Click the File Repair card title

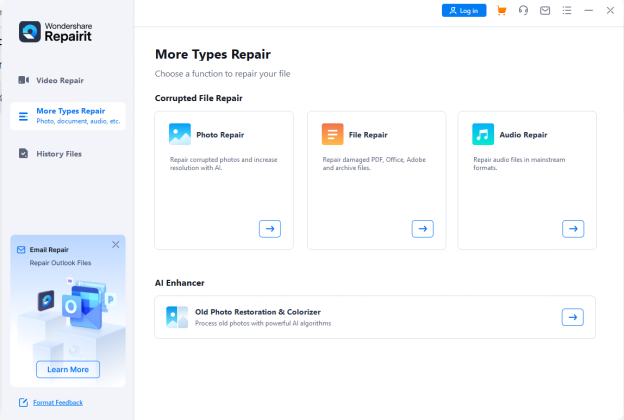tap(368, 135)
